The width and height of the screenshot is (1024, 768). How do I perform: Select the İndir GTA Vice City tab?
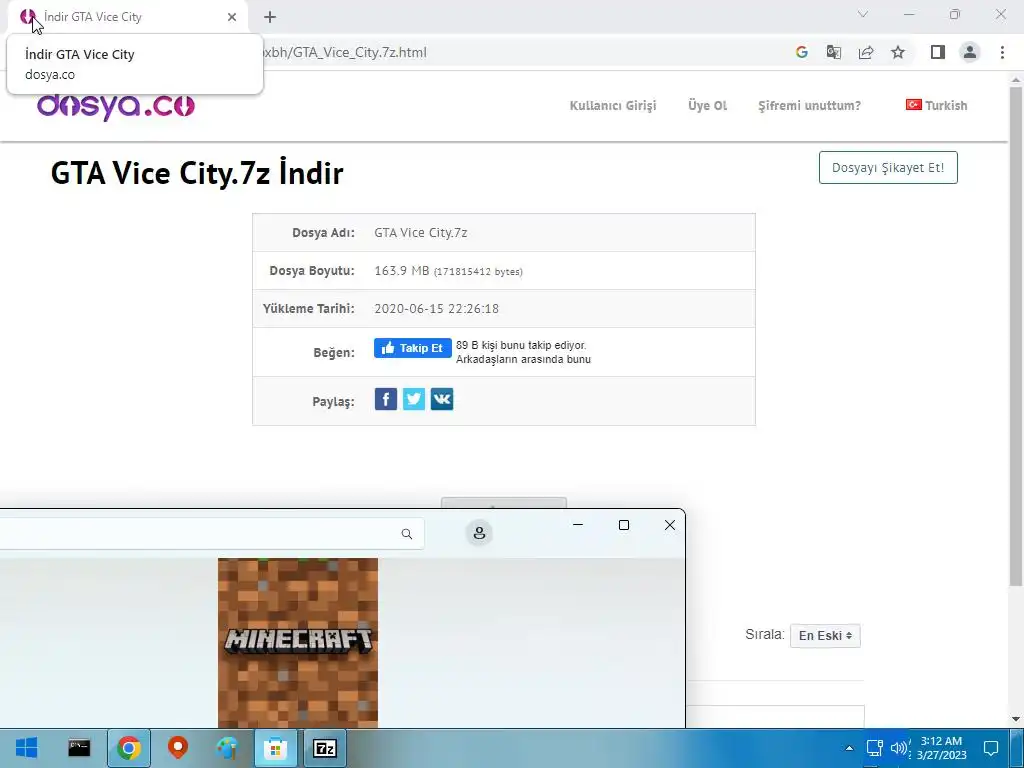(x=127, y=17)
